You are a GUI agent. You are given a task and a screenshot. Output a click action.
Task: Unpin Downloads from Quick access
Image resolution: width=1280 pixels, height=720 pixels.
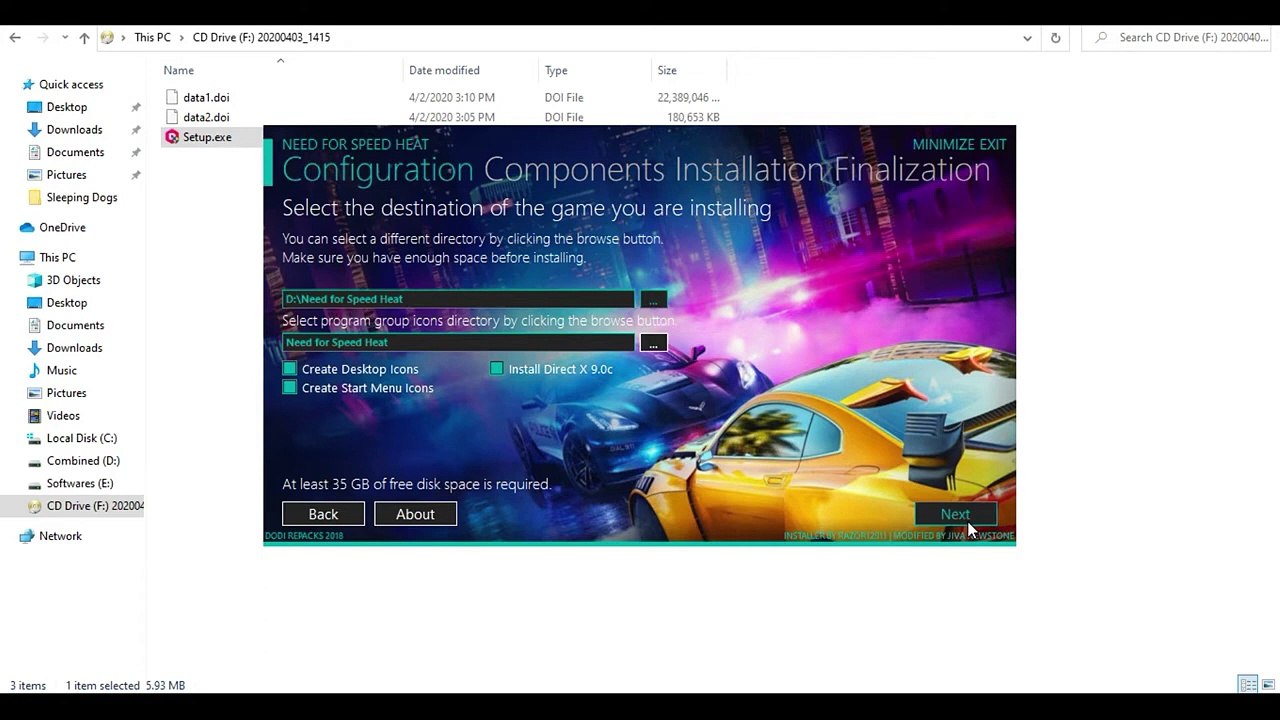136,130
